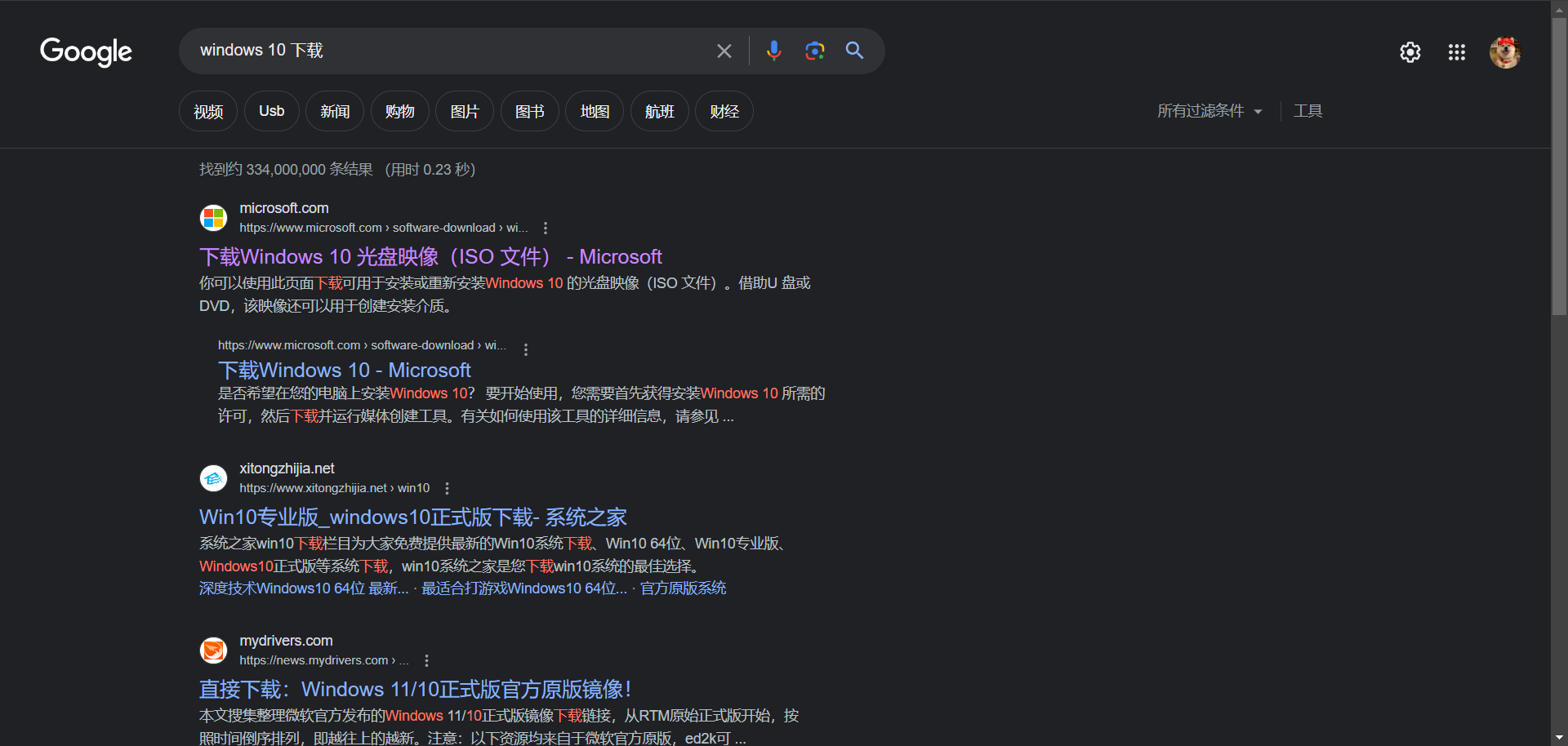Click the mydrivers.com site name
This screenshot has width=1568, height=746.
(x=286, y=641)
